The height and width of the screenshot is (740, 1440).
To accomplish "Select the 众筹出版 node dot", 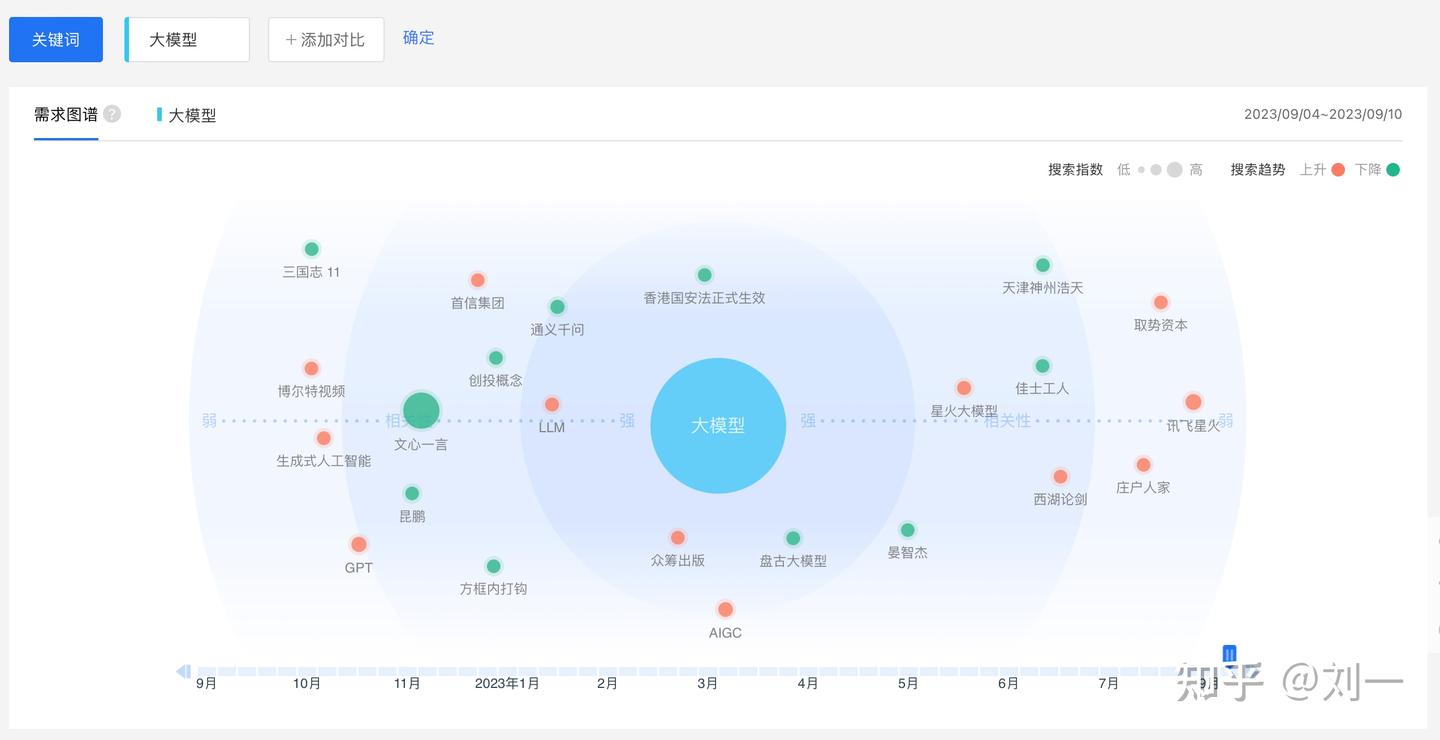I will (678, 538).
